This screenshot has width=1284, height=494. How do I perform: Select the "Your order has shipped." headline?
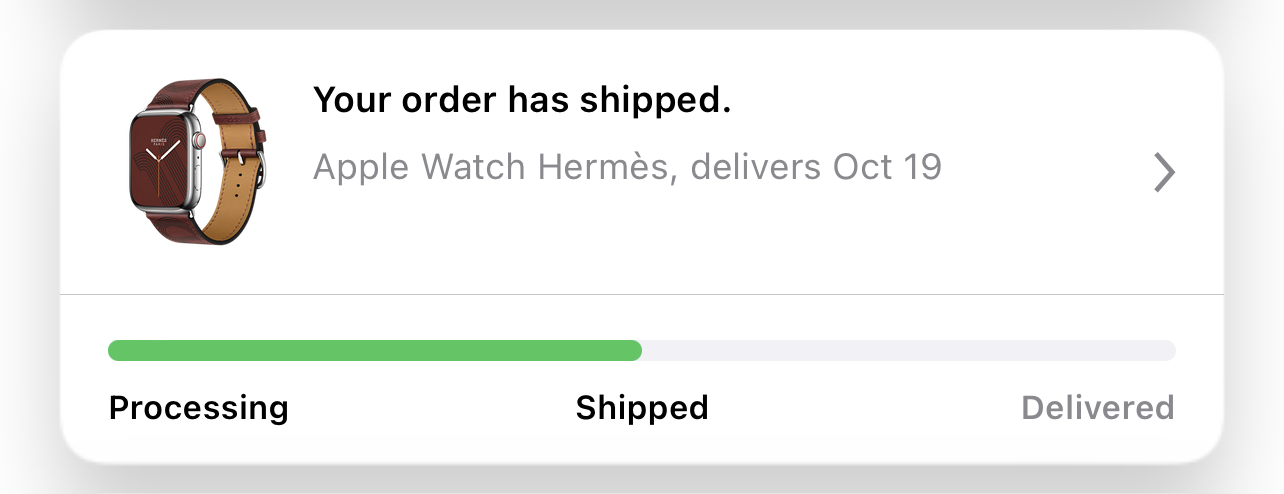coord(522,100)
